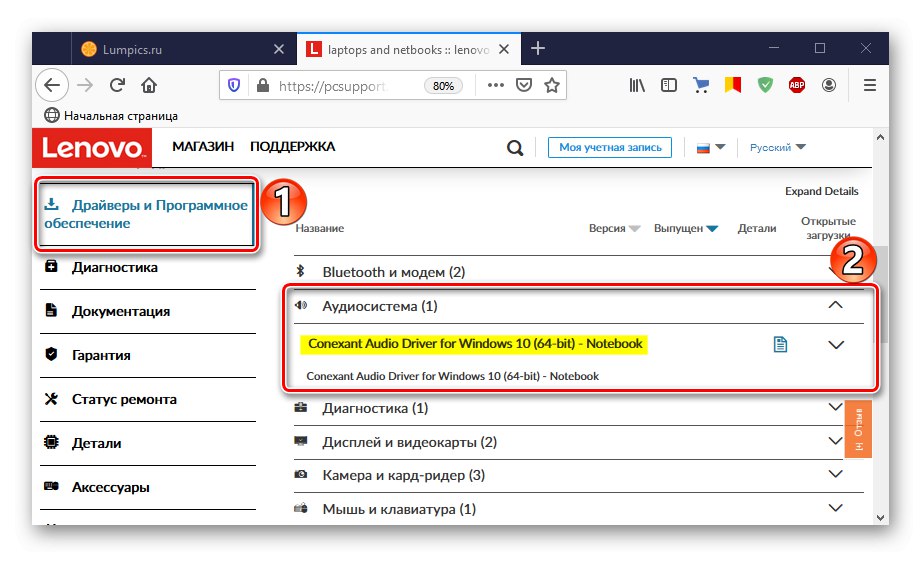Click the page scrollbar down arrow
The height and width of the screenshot is (565, 921).
pyautogui.click(x=880, y=517)
